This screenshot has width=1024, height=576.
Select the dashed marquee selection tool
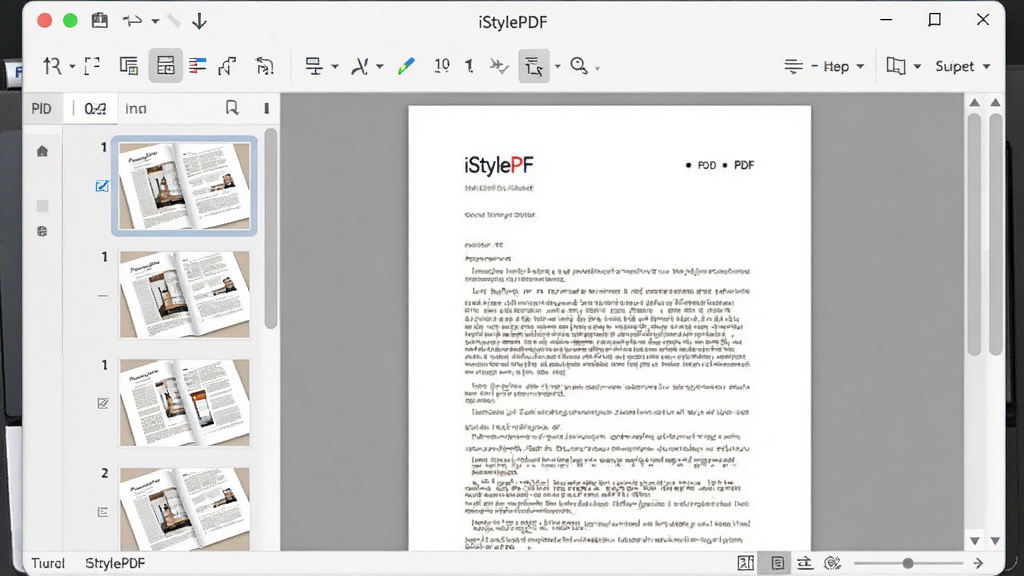point(92,66)
